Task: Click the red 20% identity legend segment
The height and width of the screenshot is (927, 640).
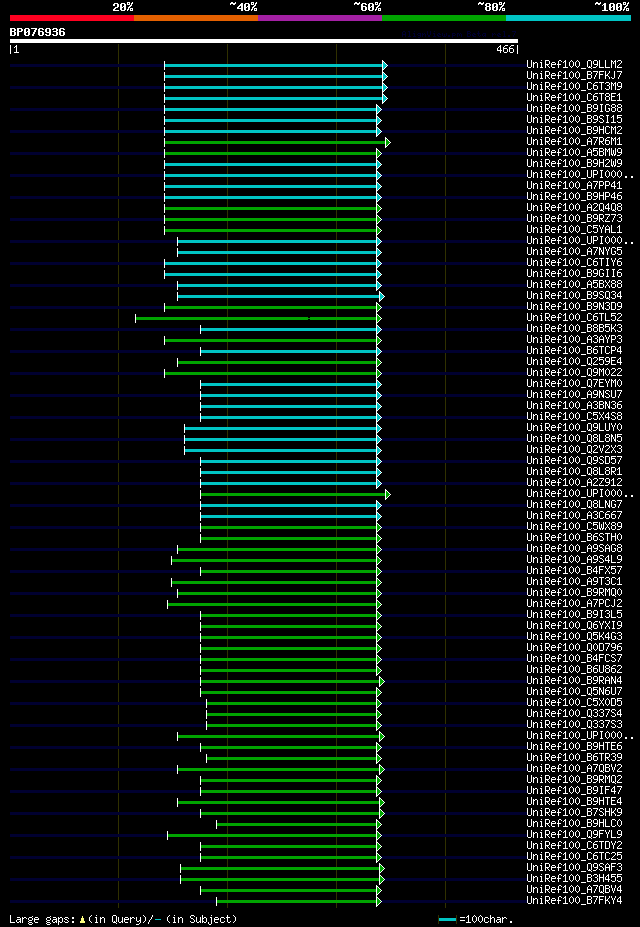Action: click(72, 18)
